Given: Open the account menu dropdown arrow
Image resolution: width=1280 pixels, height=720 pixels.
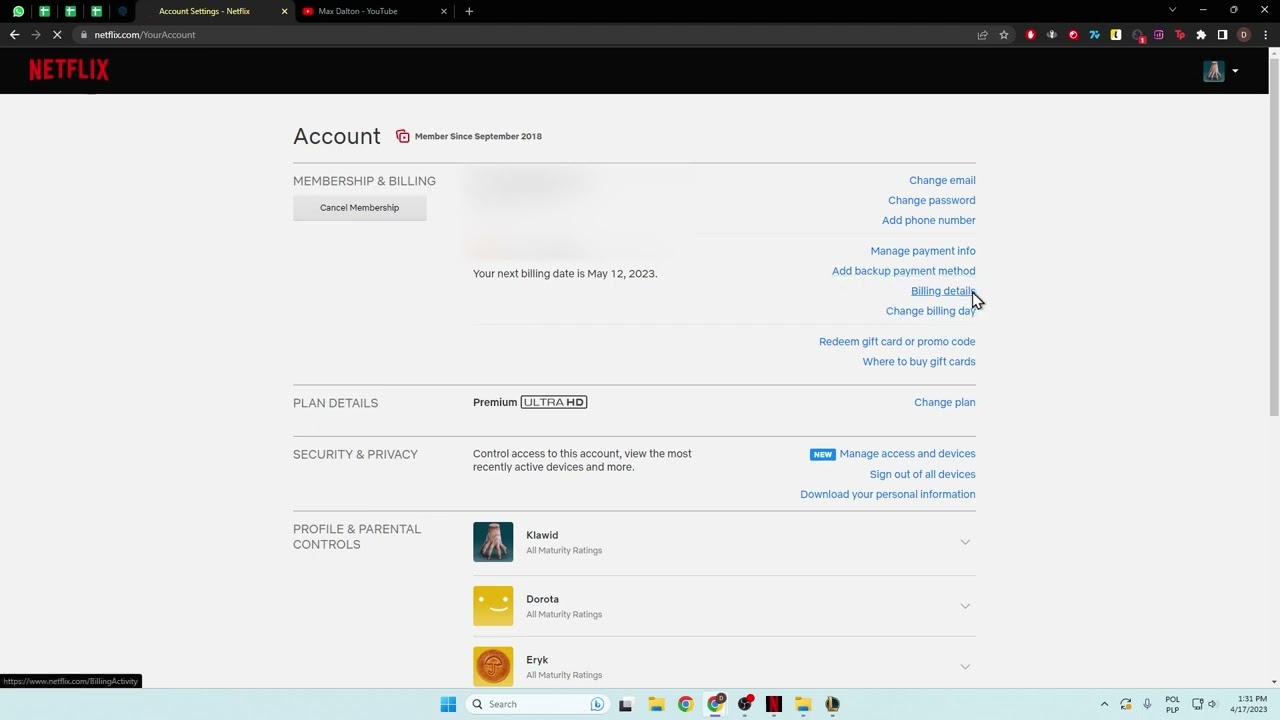Looking at the screenshot, I should point(1235,70).
